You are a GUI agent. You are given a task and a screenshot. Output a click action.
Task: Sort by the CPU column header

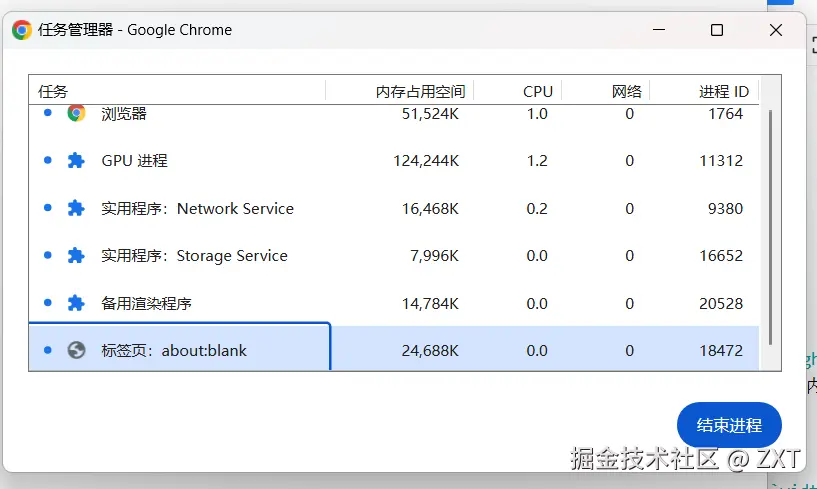517,91
